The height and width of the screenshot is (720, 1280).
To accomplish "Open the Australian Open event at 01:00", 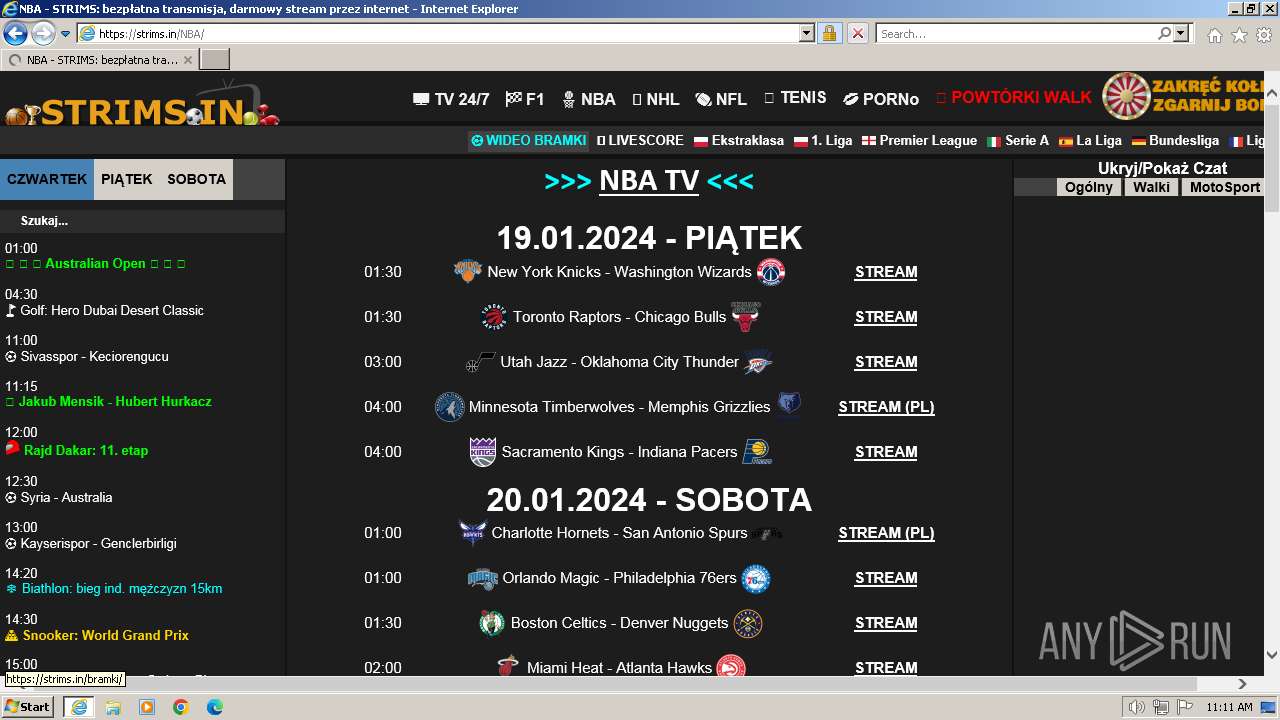I will pyautogui.click(x=95, y=264).
